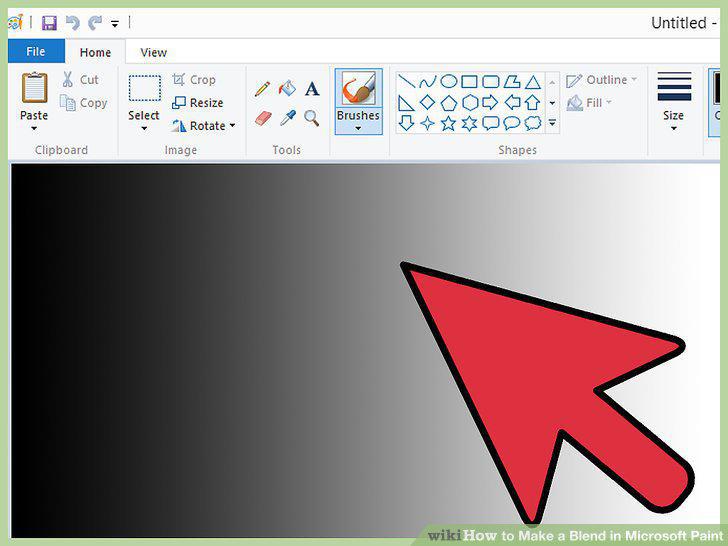This screenshot has height=546, width=728.
Task: Switch to the Home tab
Action: [95, 52]
